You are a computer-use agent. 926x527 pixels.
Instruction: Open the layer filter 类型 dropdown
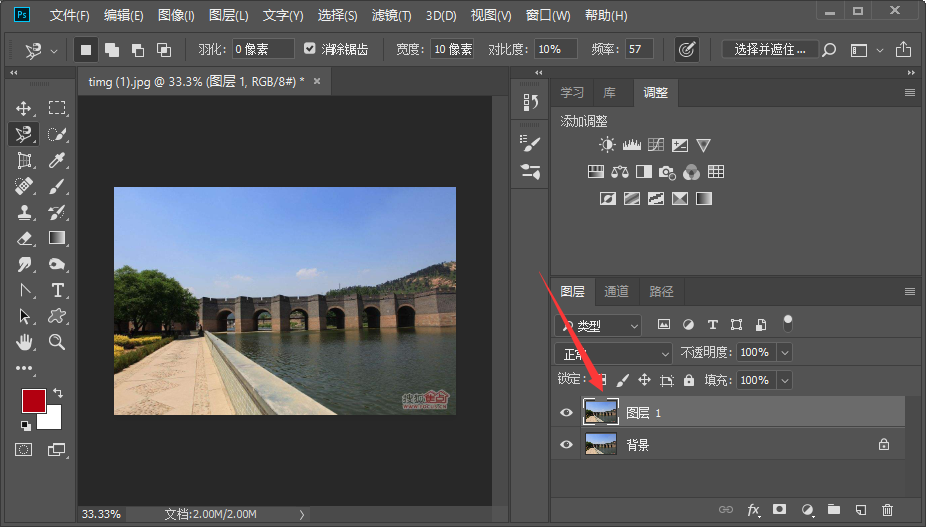(x=599, y=325)
